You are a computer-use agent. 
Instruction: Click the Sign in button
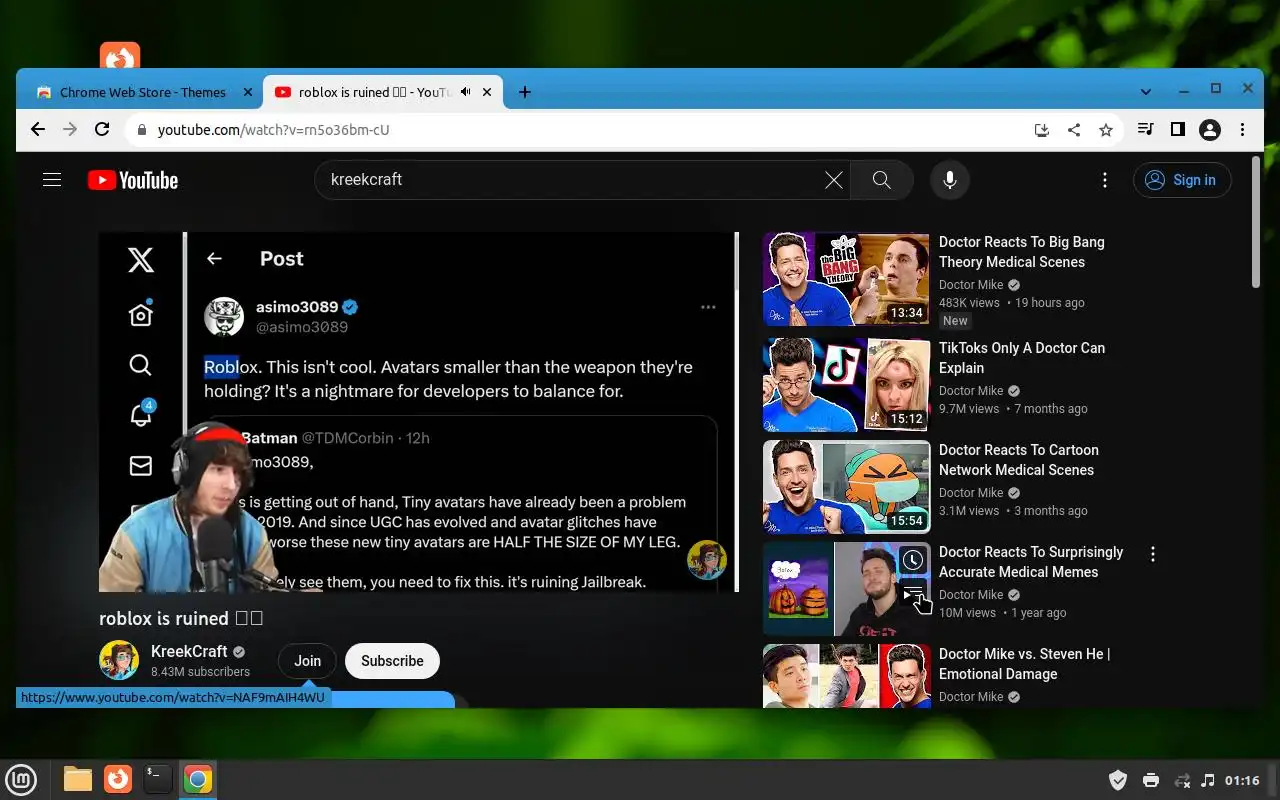1182,180
